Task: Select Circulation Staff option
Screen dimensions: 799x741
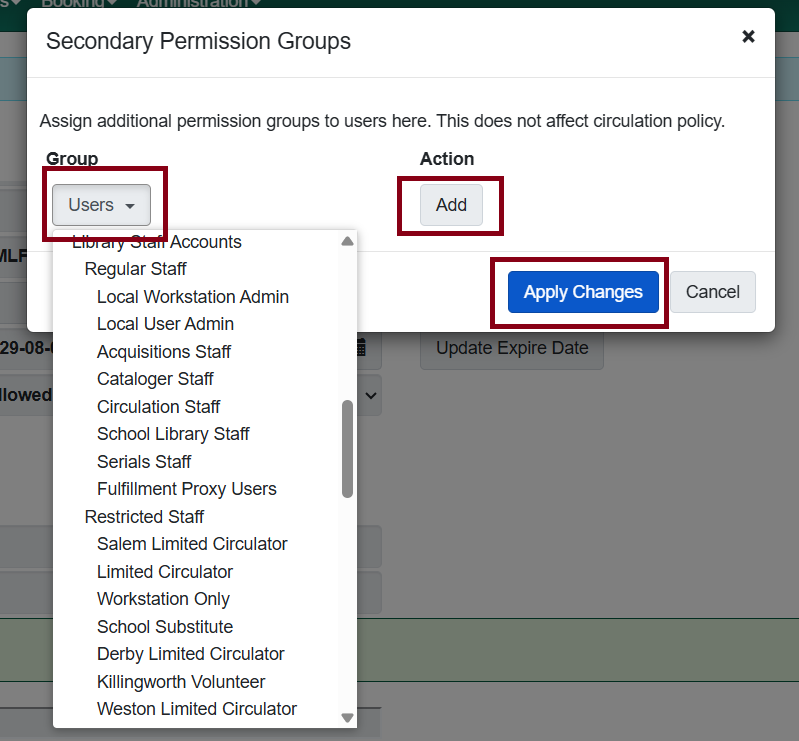Action: point(158,407)
